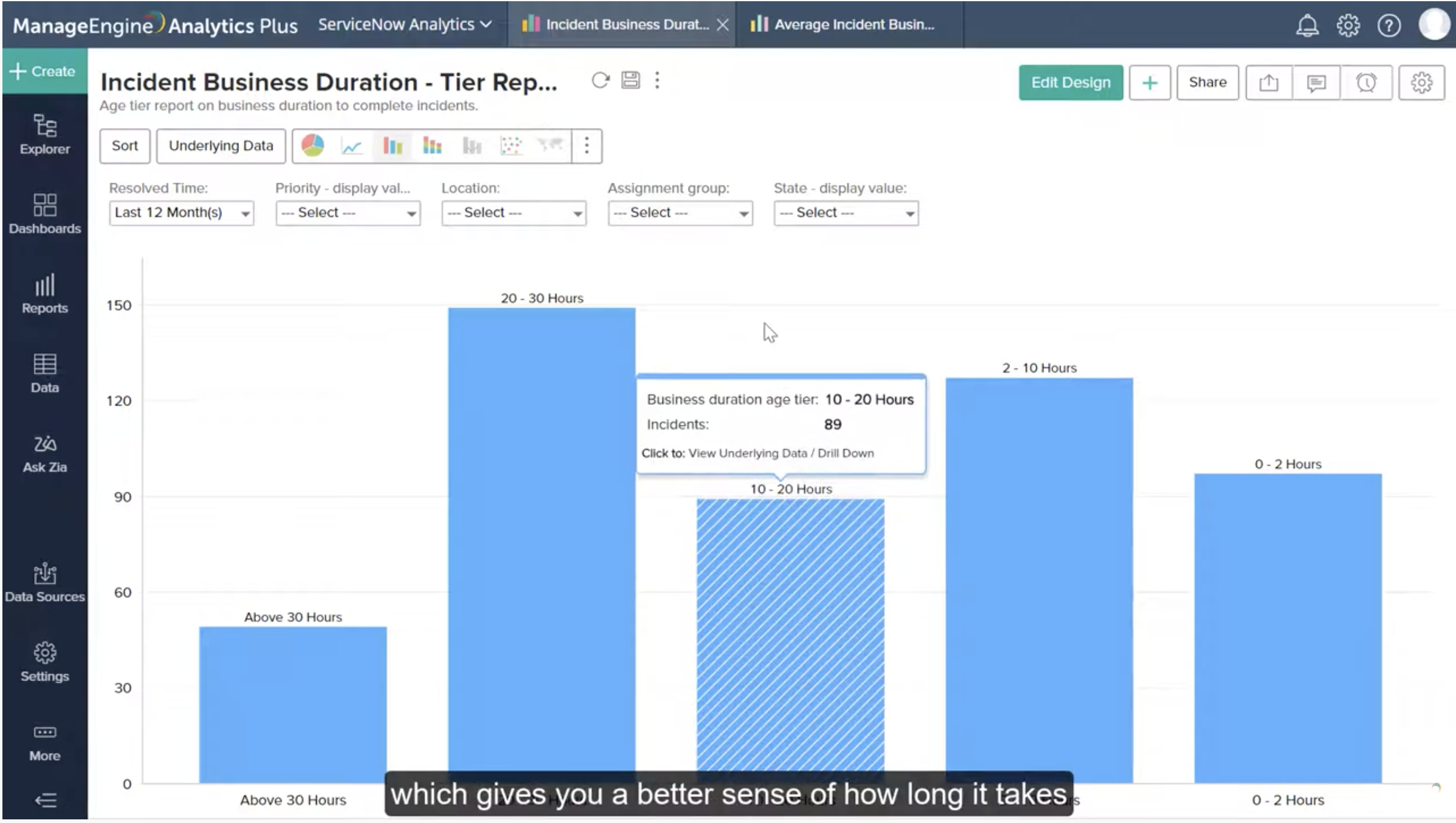Viewport: 1456px width, 823px height.
Task: Click the highlighted 10-20 Hours bar
Action: [789, 637]
